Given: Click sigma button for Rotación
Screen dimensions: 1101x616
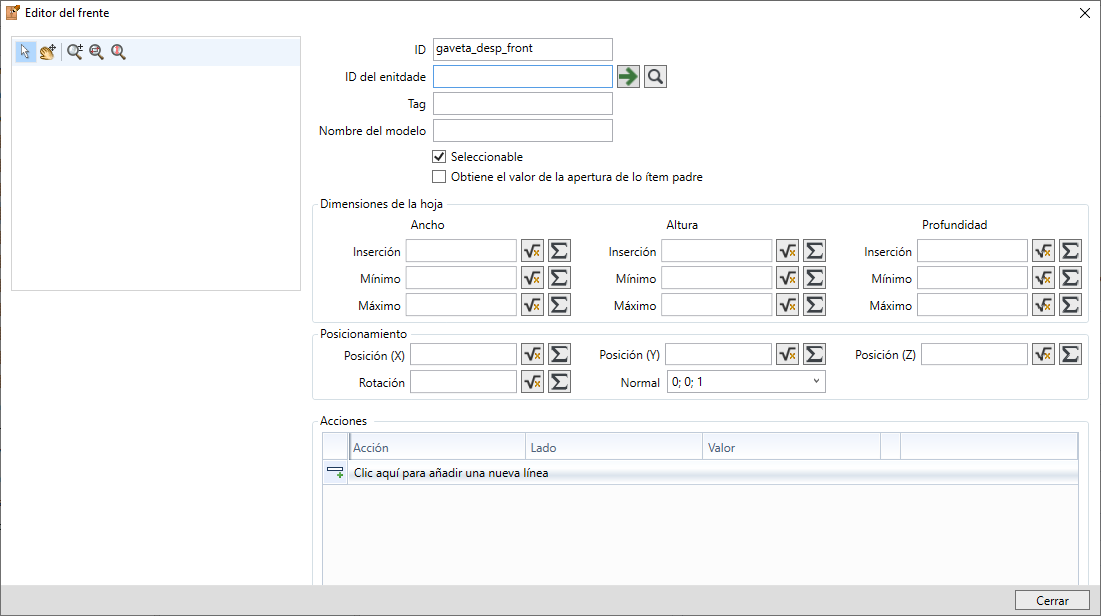Looking at the screenshot, I should 560,381.
